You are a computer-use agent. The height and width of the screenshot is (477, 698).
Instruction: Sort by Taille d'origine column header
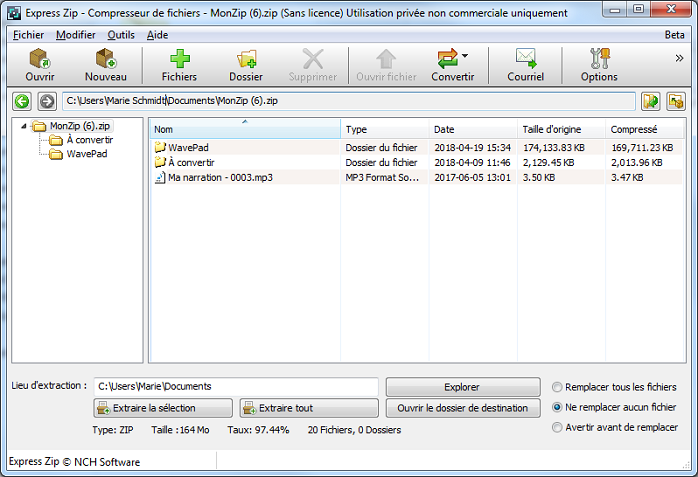pyautogui.click(x=561, y=129)
